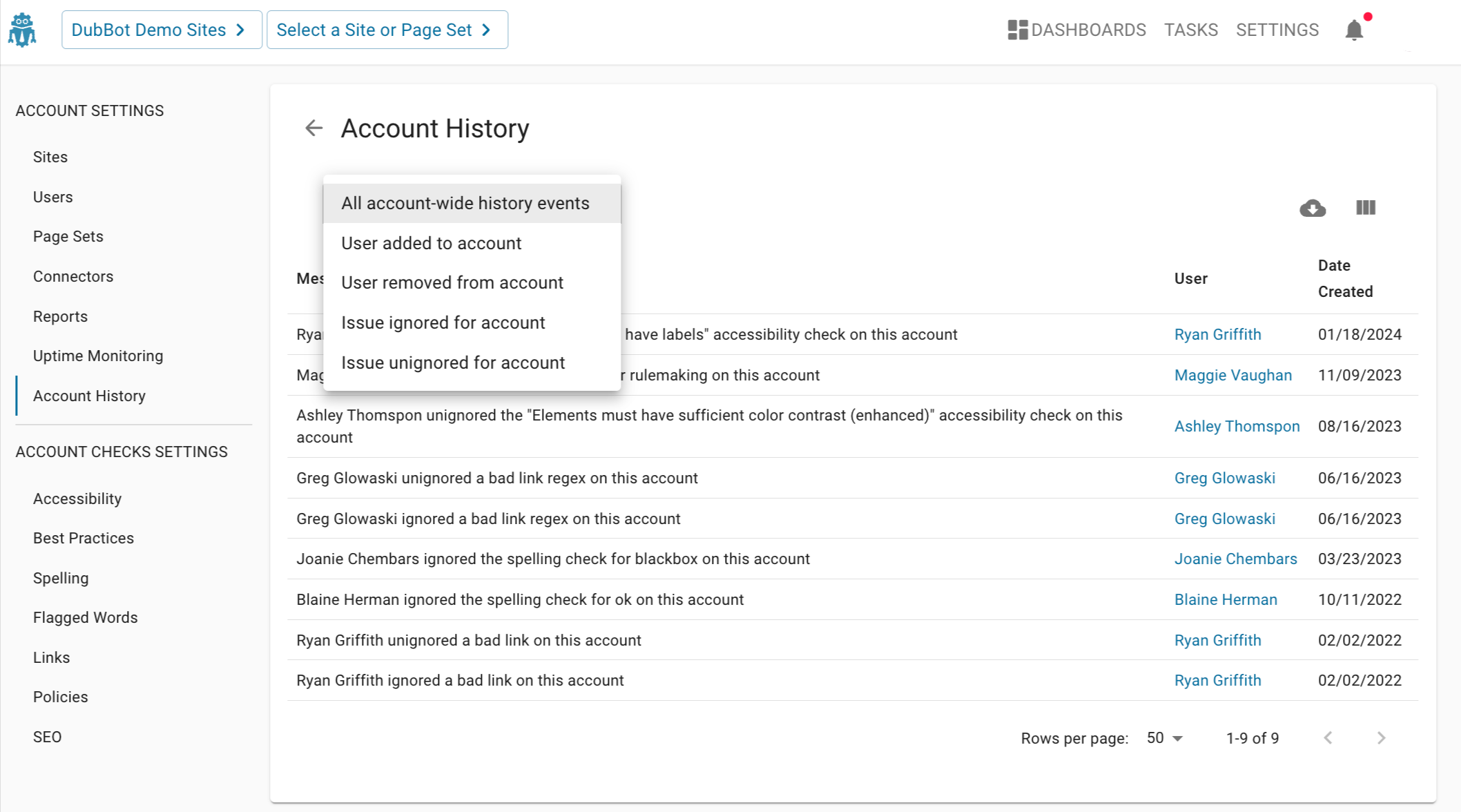Click the back arrow beside Account History
Screen dimensions: 1461x812
tap(314, 128)
